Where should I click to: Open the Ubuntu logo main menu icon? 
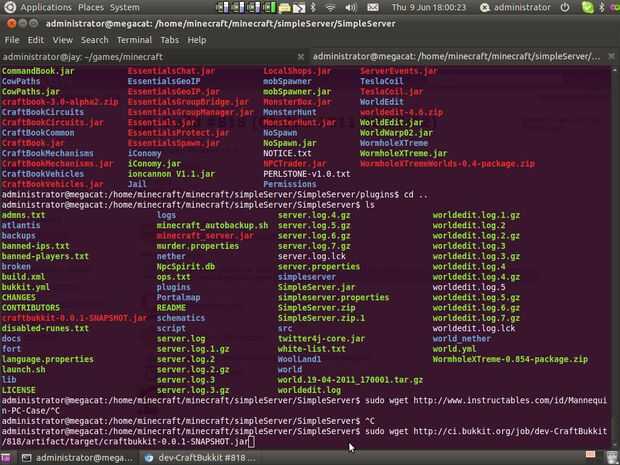coord(9,7)
